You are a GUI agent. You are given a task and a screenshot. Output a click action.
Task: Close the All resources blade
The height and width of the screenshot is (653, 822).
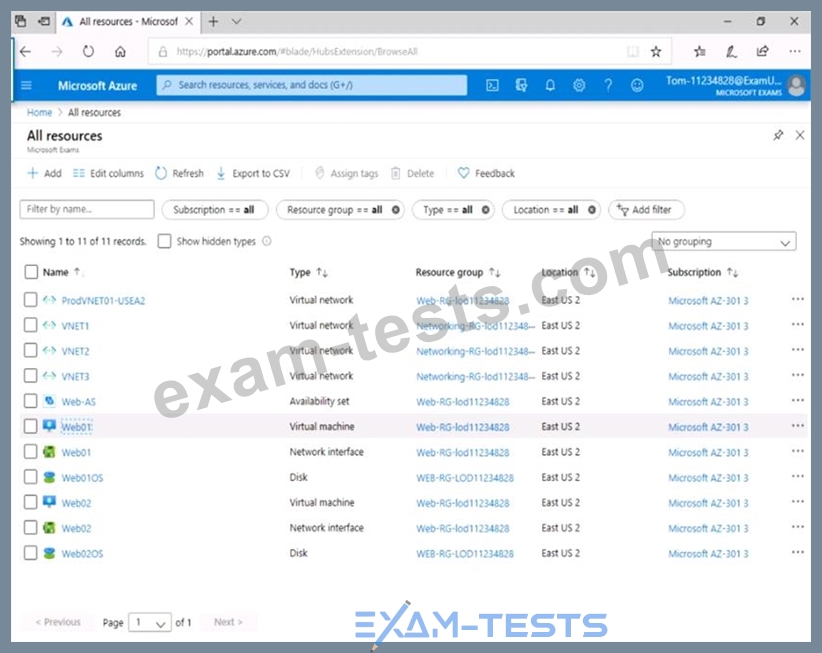coord(799,135)
